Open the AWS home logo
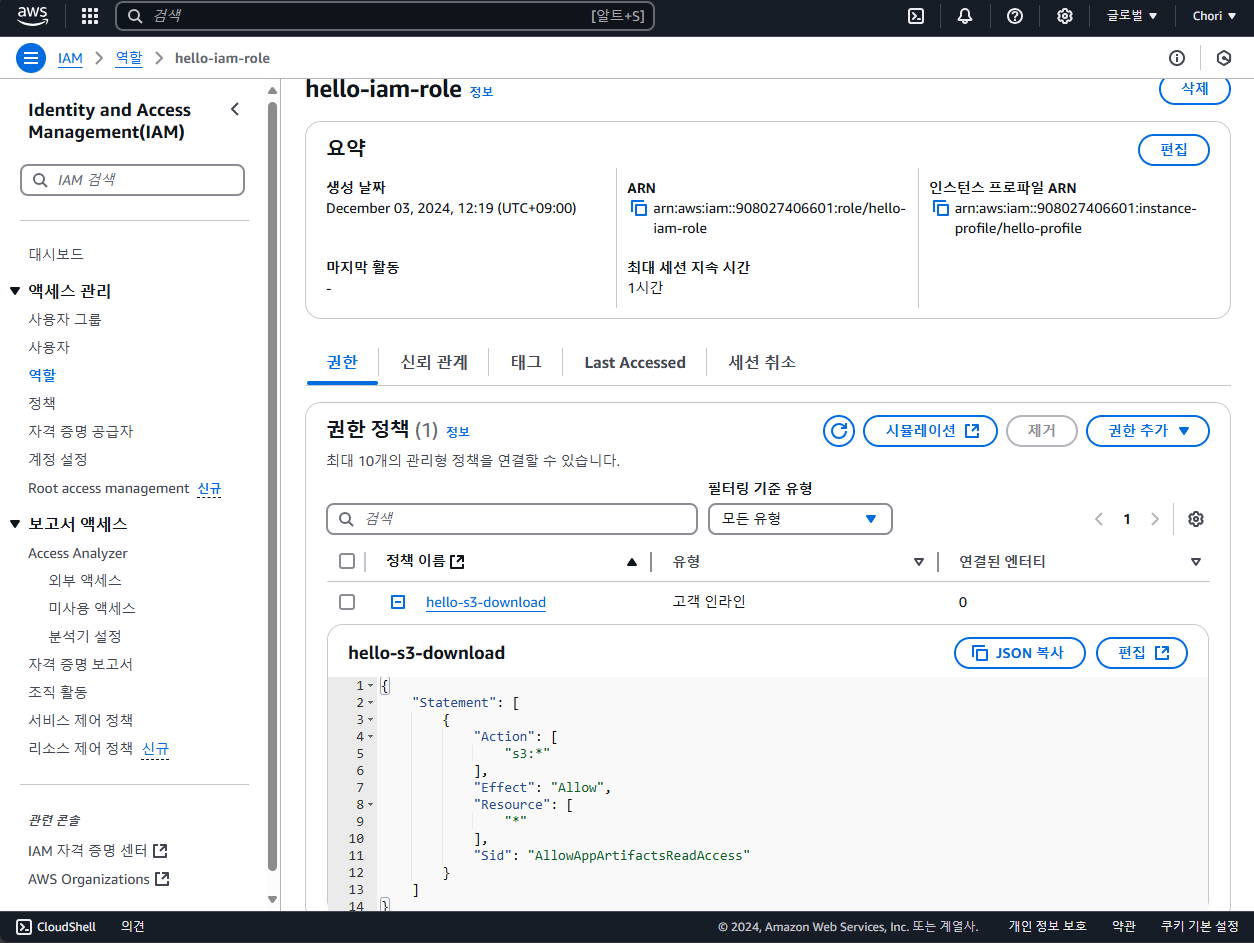 click(32, 16)
